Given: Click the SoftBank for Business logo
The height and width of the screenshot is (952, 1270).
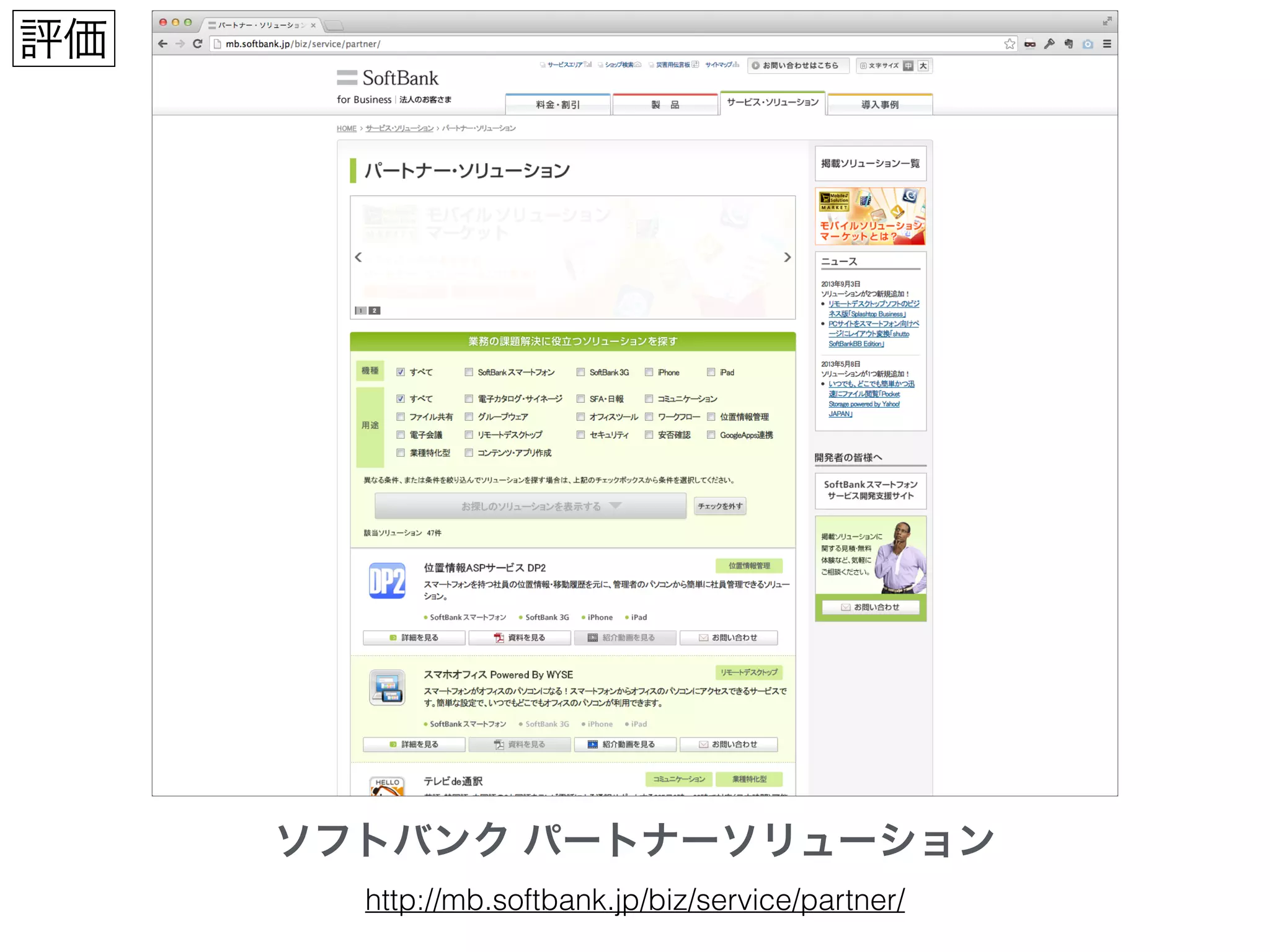Looking at the screenshot, I should (x=393, y=86).
